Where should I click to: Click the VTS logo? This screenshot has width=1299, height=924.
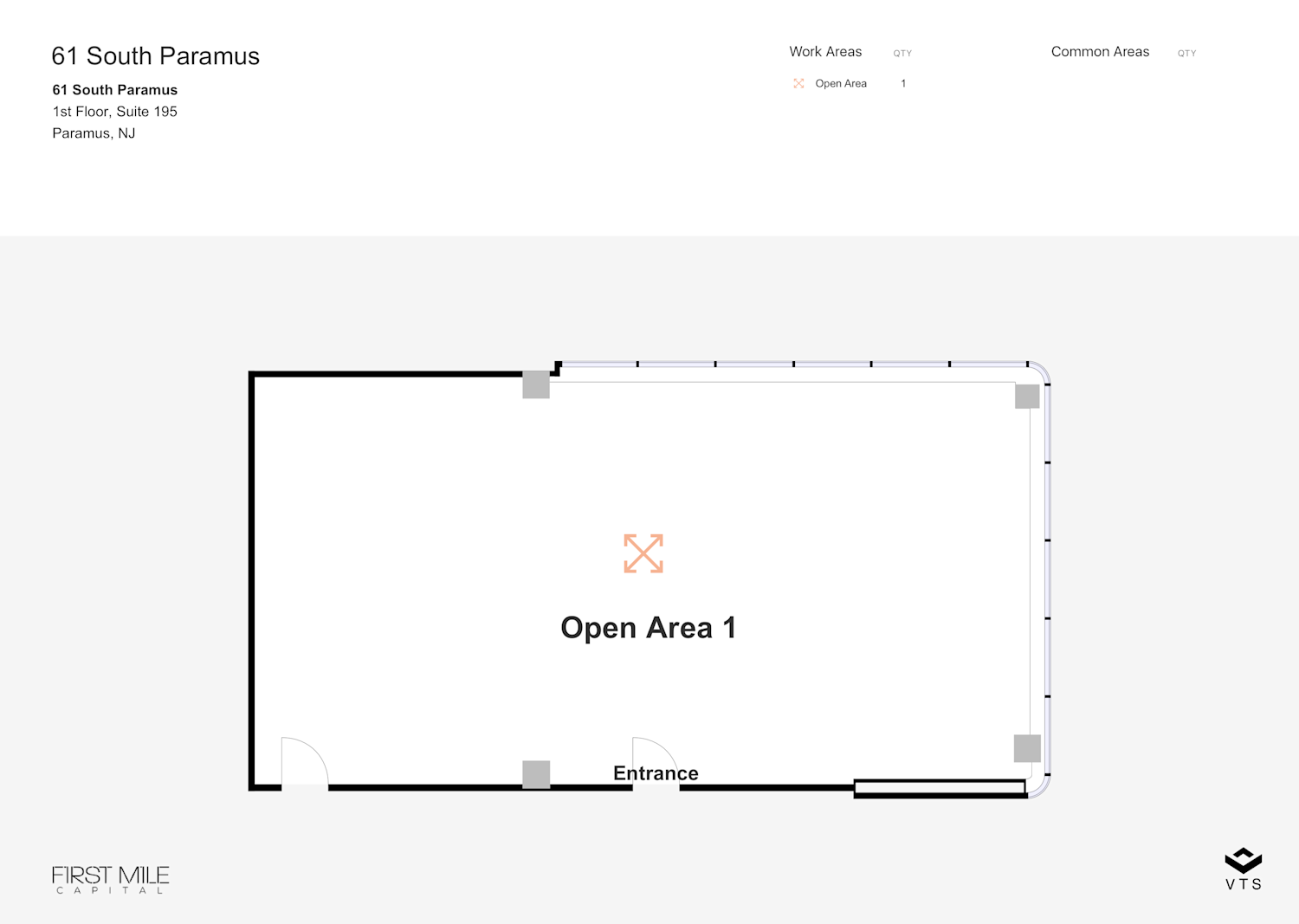(1244, 869)
